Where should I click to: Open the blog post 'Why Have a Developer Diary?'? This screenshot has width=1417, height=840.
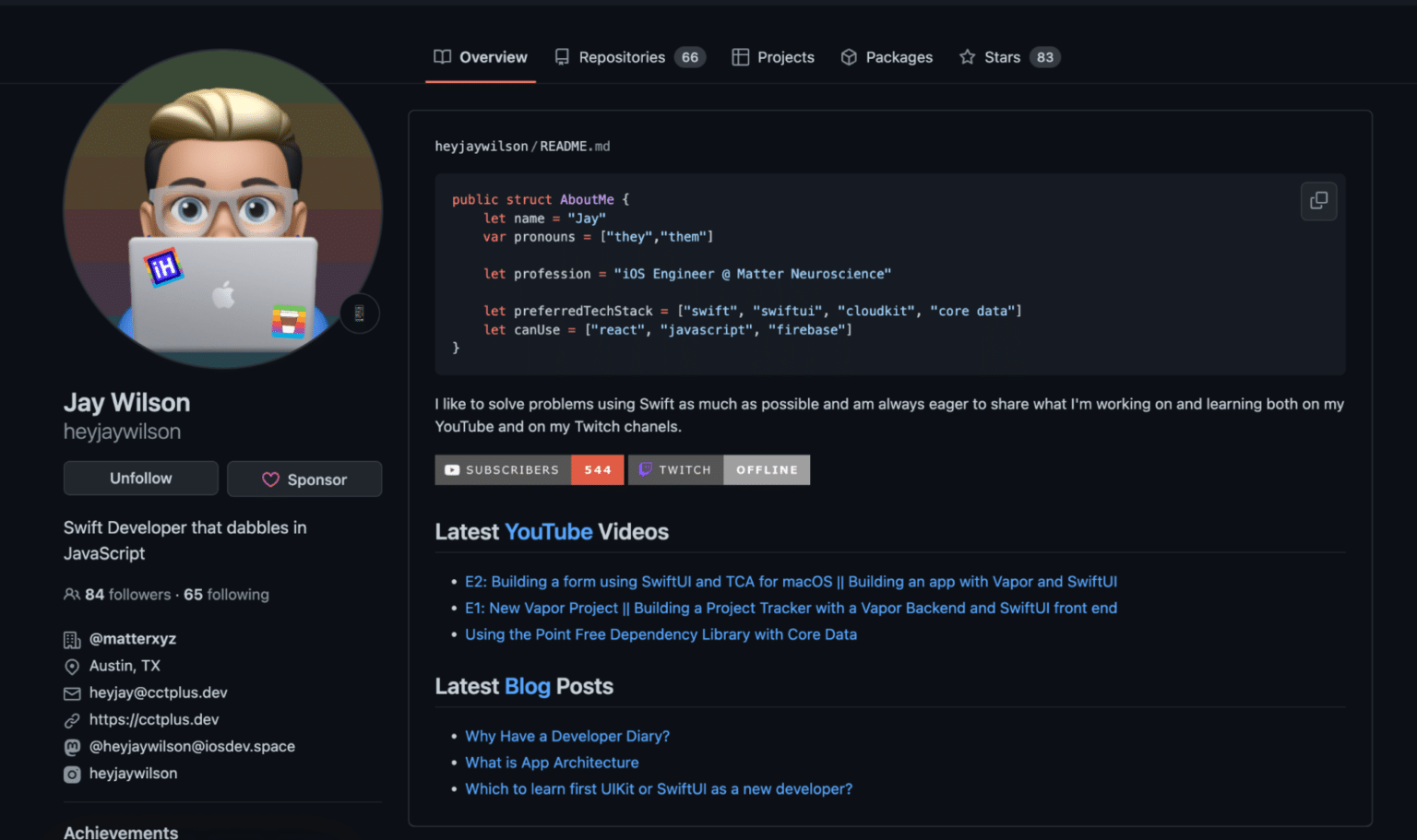click(566, 736)
